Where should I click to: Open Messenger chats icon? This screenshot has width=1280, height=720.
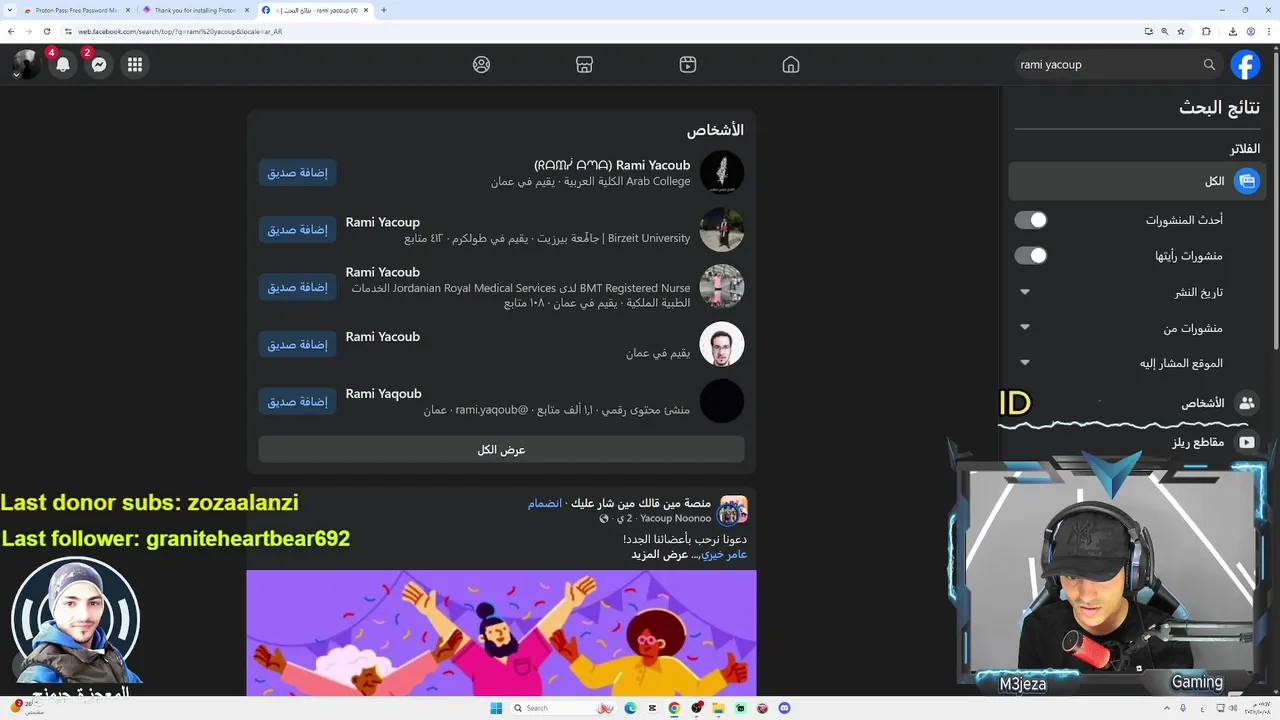click(99, 65)
